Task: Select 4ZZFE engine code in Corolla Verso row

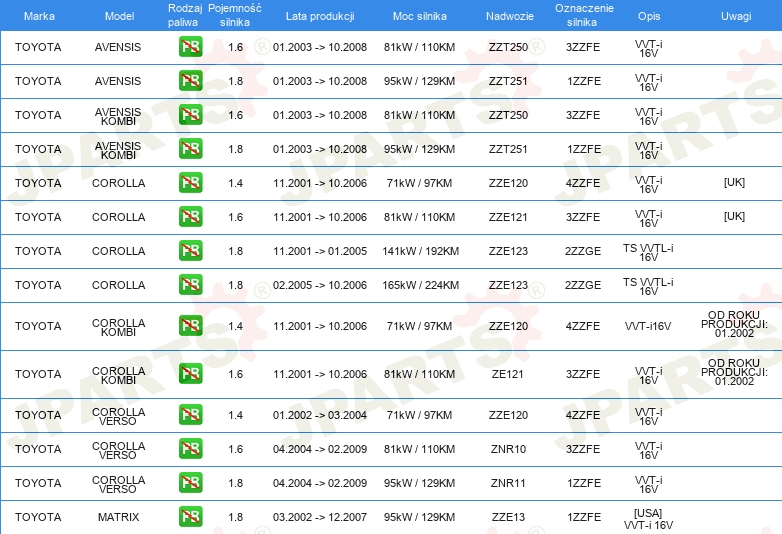Action: (583, 415)
